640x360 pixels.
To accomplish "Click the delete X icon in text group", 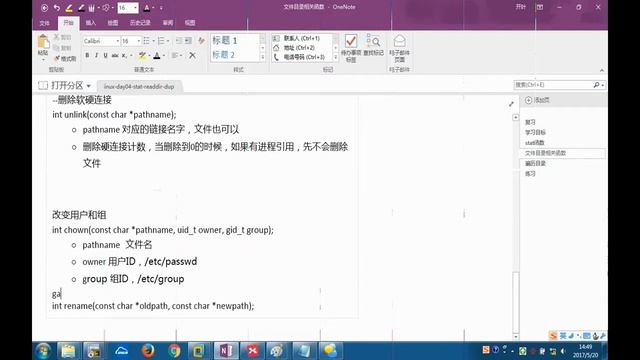I will click(192, 56).
